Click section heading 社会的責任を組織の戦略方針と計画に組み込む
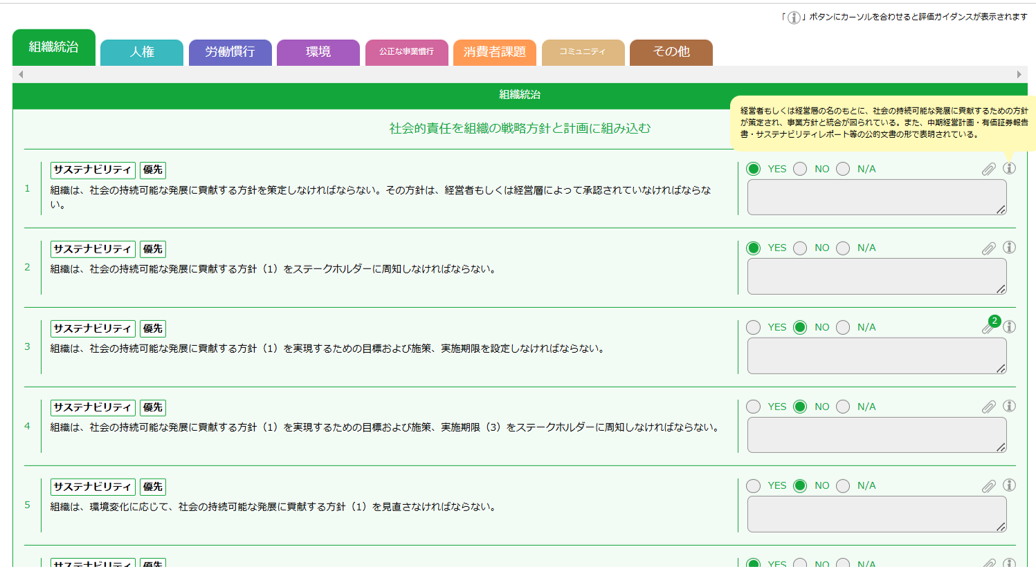This screenshot has width=1036, height=567. (x=520, y=128)
